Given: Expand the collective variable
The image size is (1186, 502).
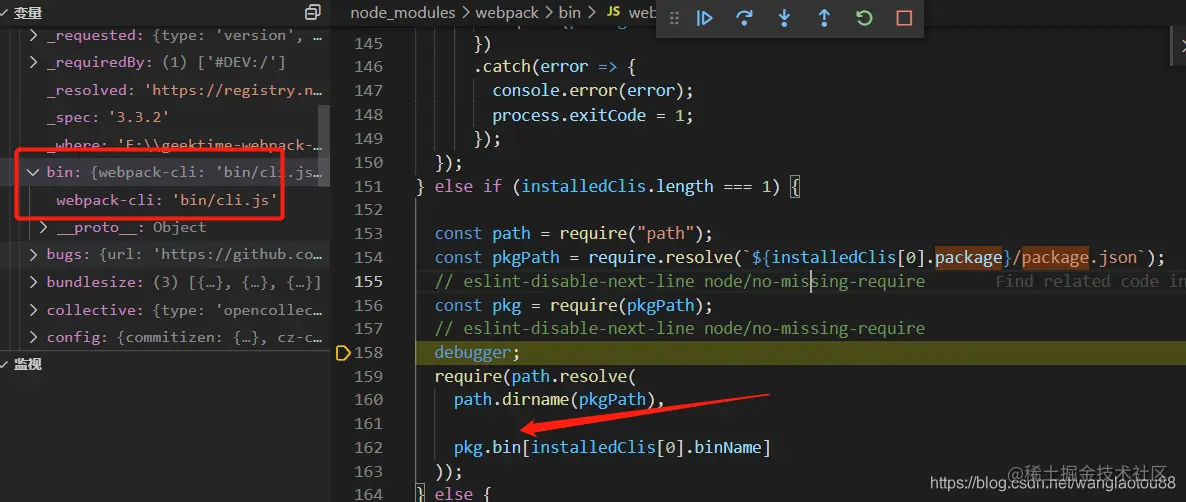Looking at the screenshot, I should click(33, 310).
